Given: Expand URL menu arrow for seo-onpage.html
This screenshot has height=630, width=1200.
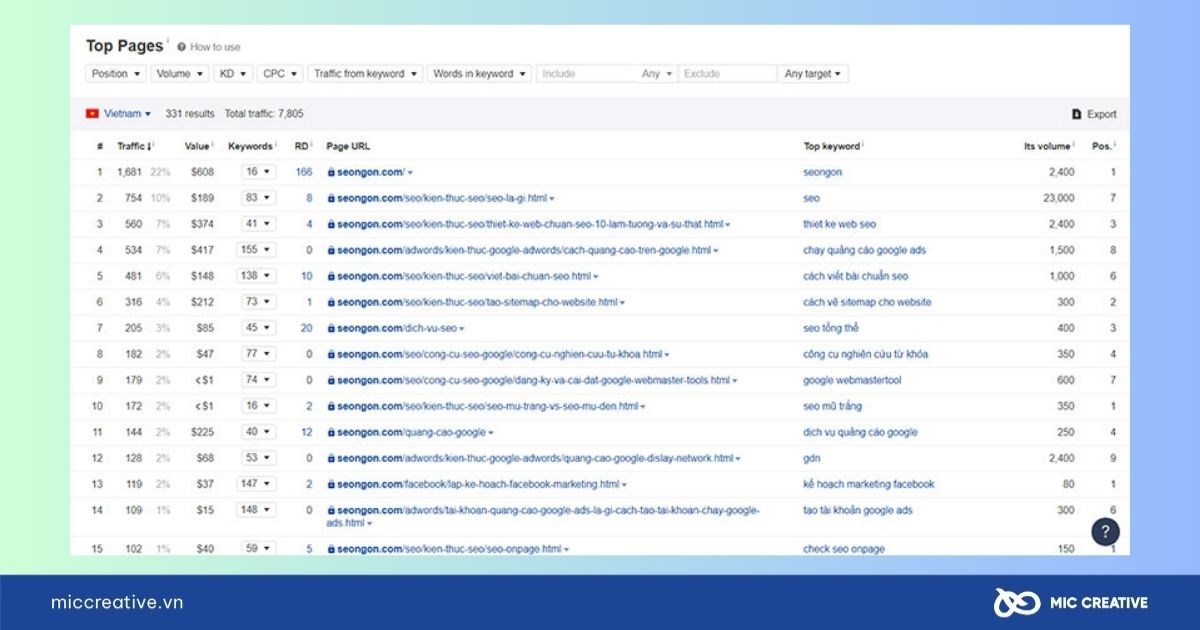Looking at the screenshot, I should pos(566,549).
